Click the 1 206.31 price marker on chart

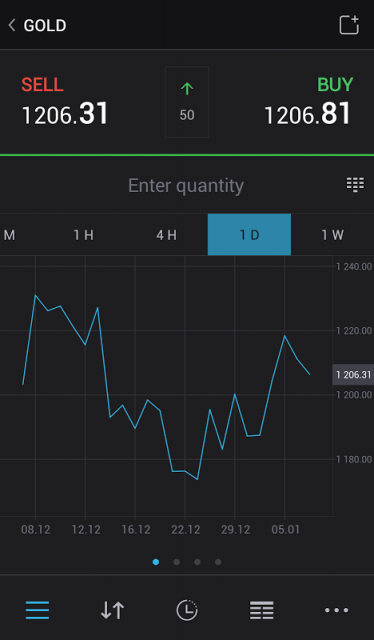[x=353, y=375]
